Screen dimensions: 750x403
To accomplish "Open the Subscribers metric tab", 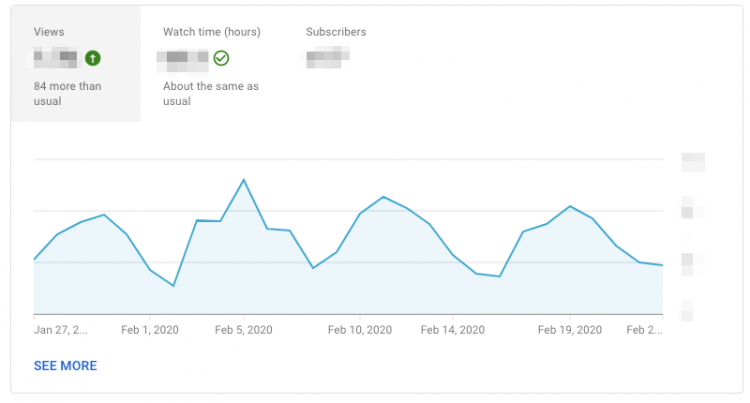I will [x=336, y=32].
